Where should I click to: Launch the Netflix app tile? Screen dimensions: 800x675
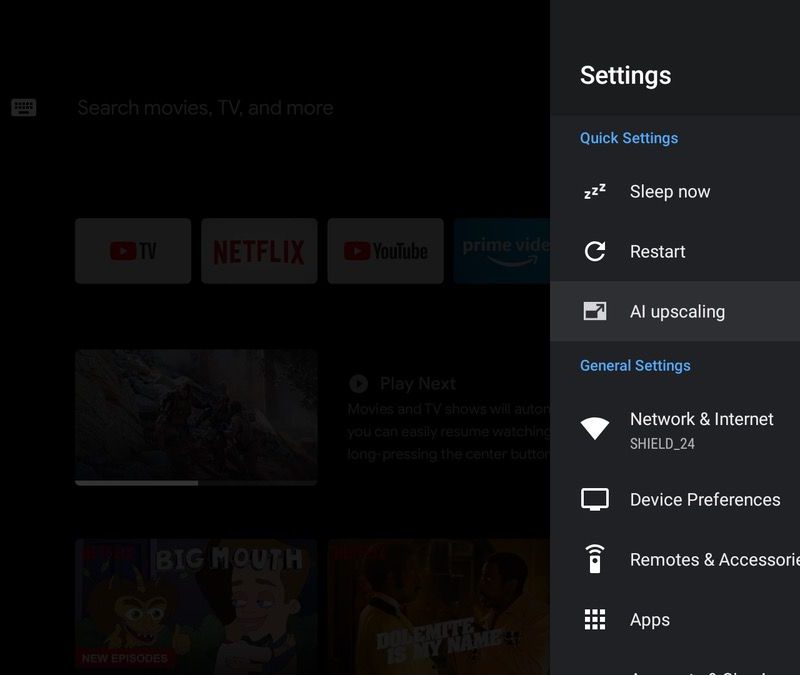(x=259, y=251)
